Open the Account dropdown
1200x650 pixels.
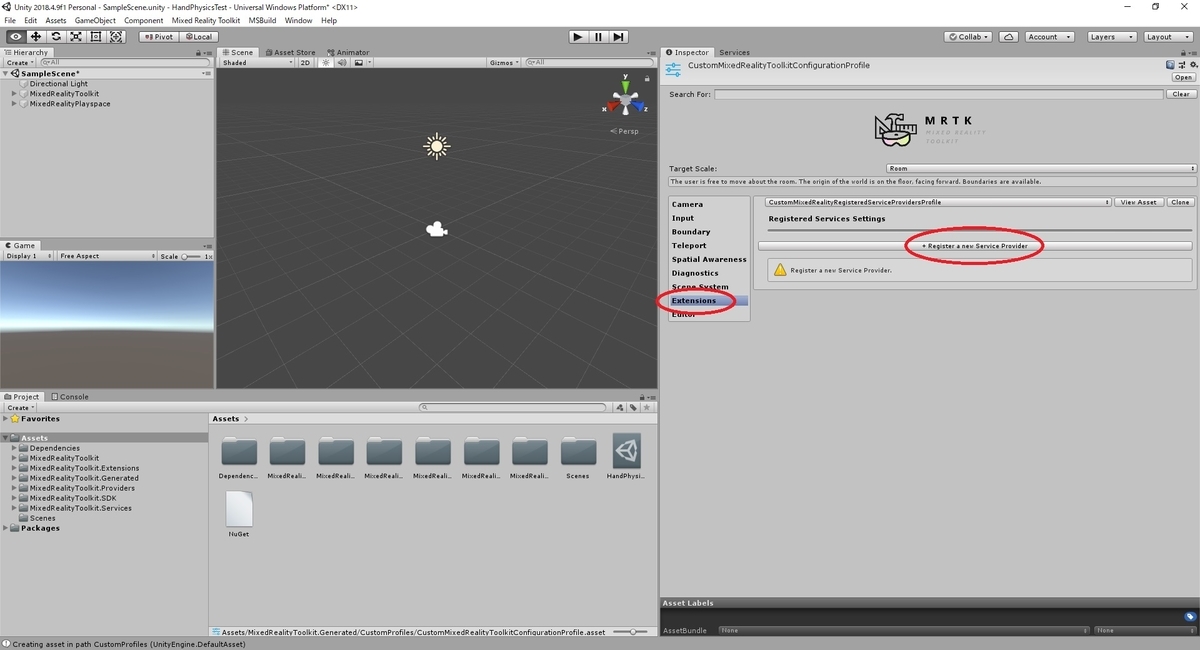(x=1049, y=37)
